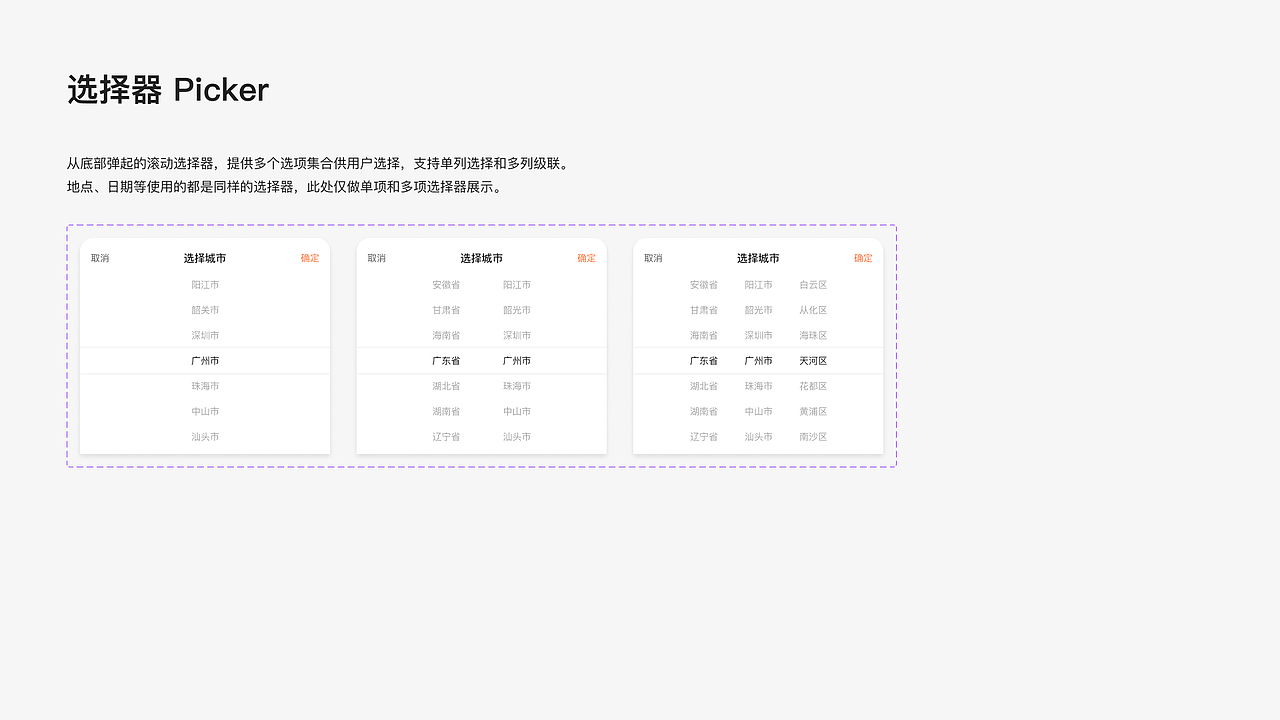Viewport: 1280px width, 720px height.
Task: Select 深圳市 in the two-column picker
Action: coord(516,335)
